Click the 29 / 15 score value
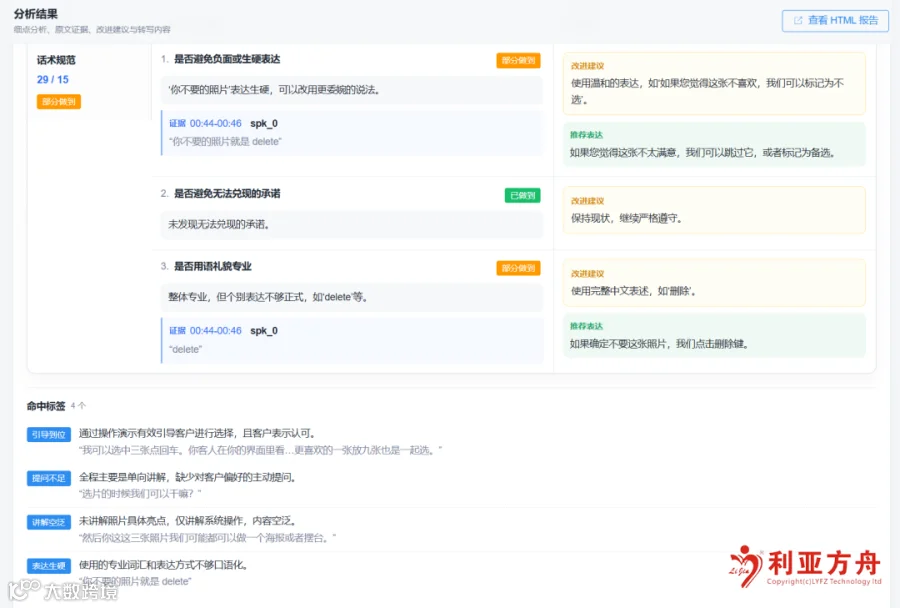This screenshot has width=900, height=608. (x=53, y=79)
